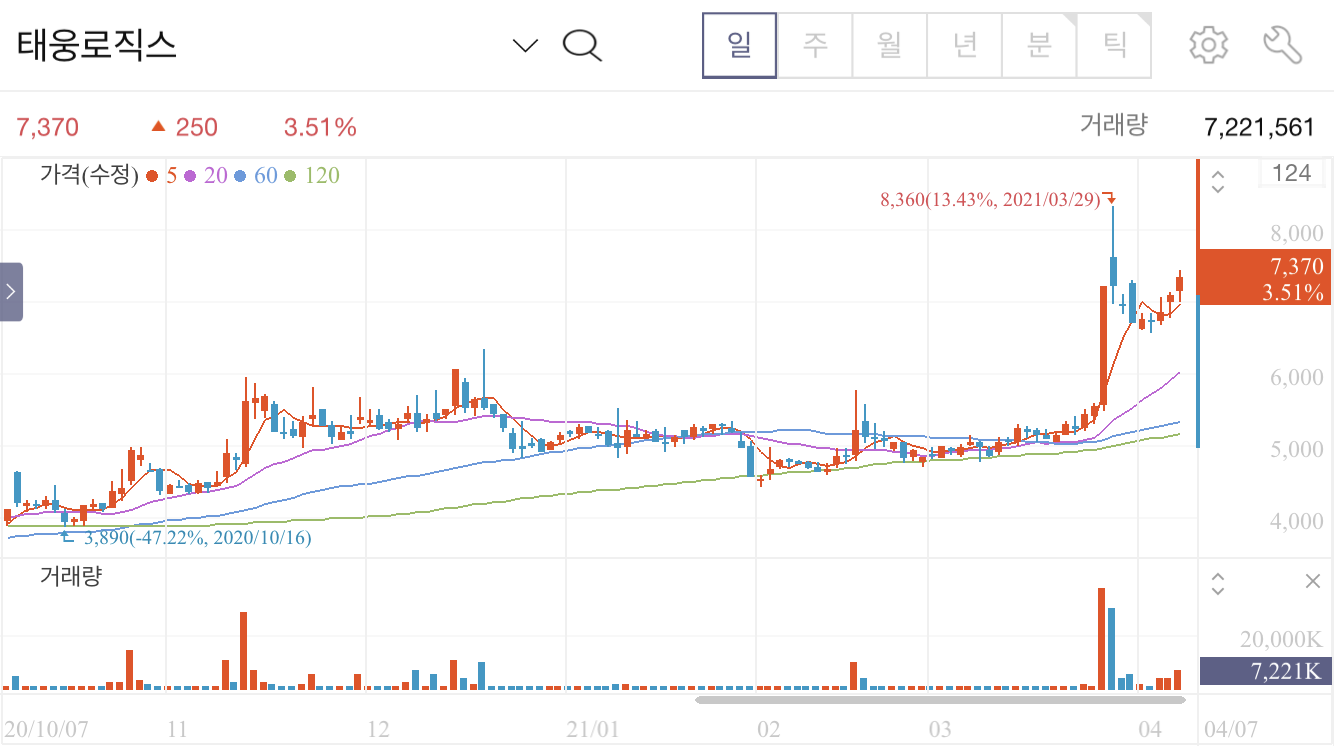Open chart settings gear
Screen dimensions: 1334x750
[x=1208, y=45]
